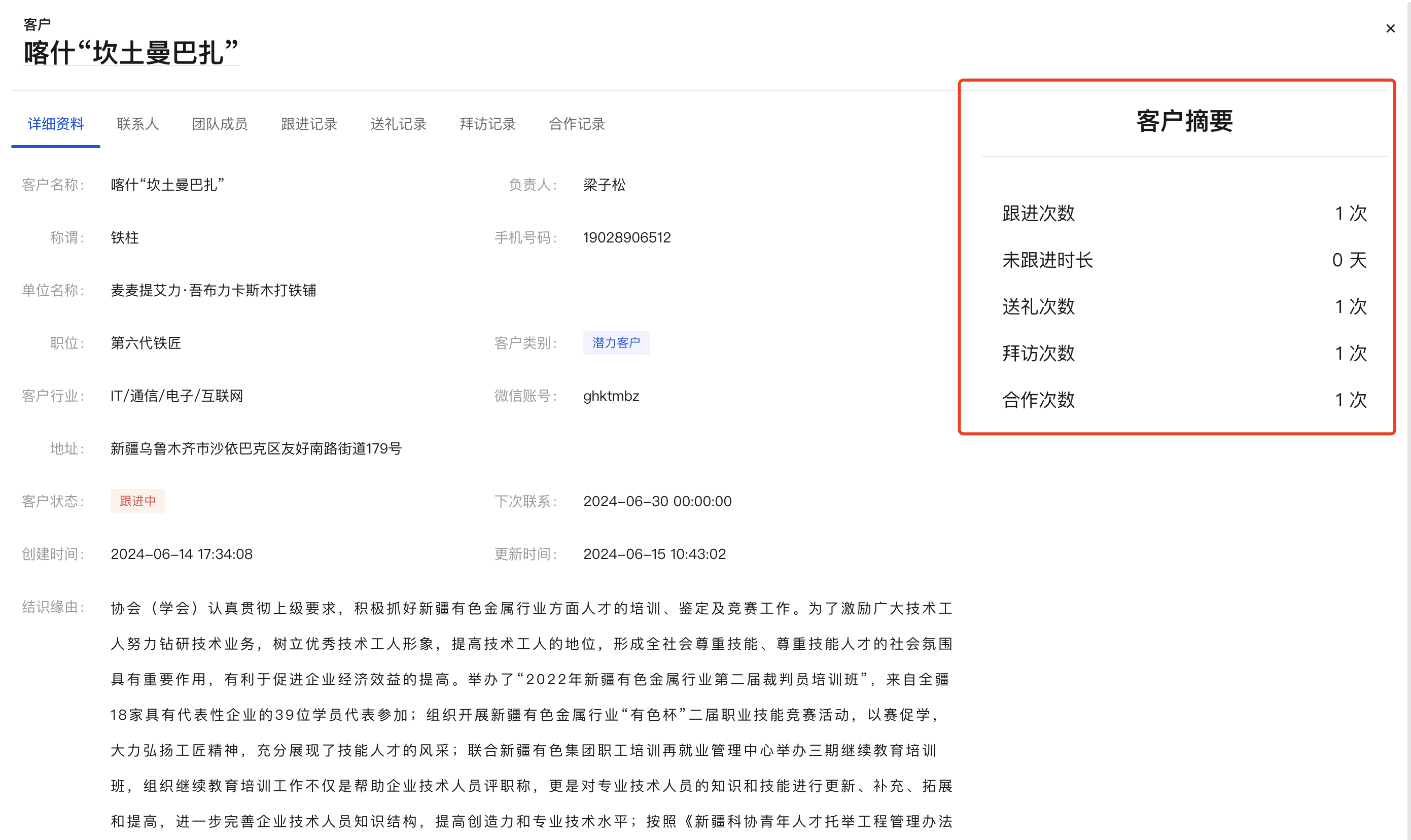Click the customer title 喀什“坎土曼巴扎”

click(131, 53)
